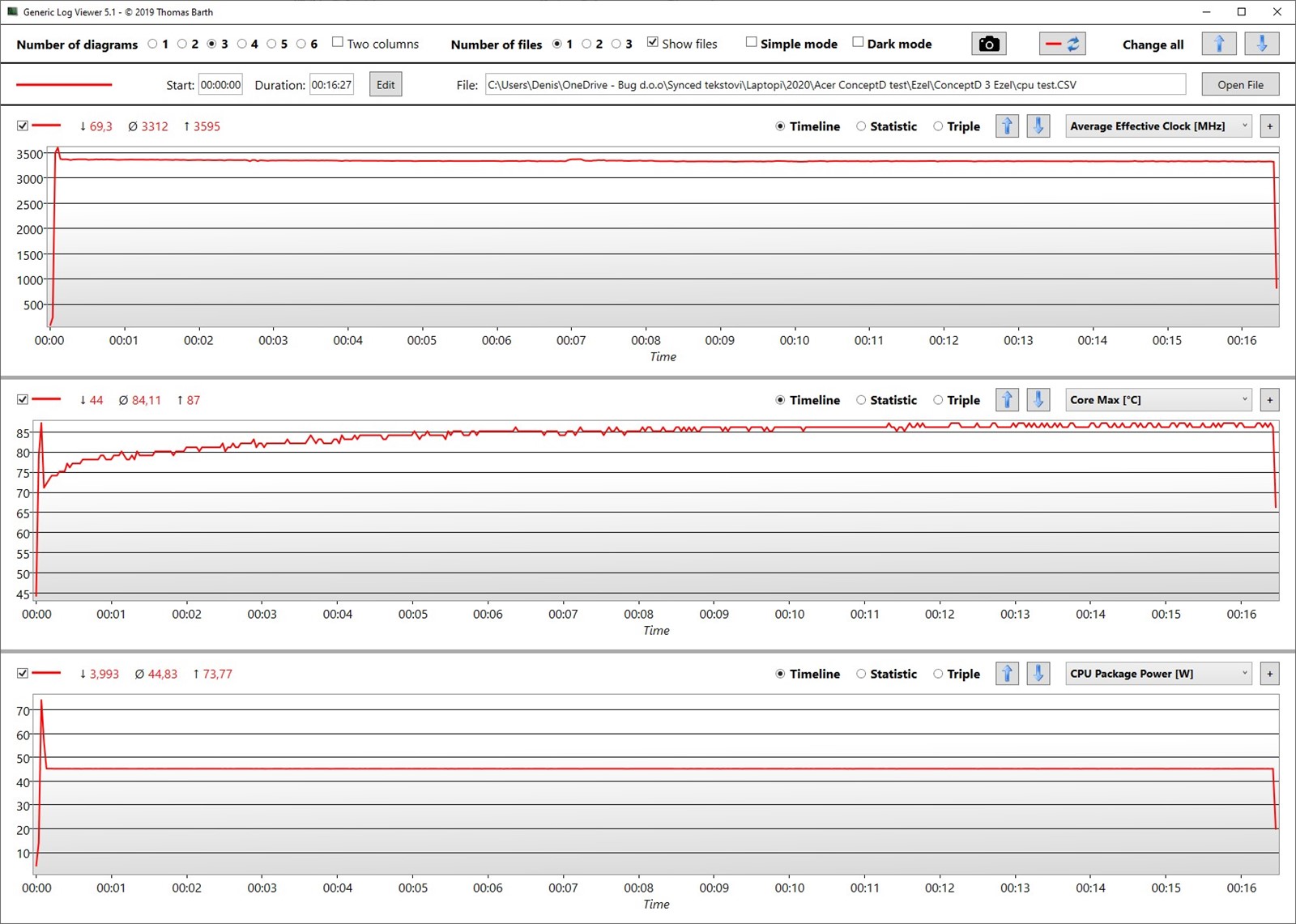Uncheck the Show files checkbox
Image resolution: width=1296 pixels, height=924 pixels.
click(x=652, y=43)
